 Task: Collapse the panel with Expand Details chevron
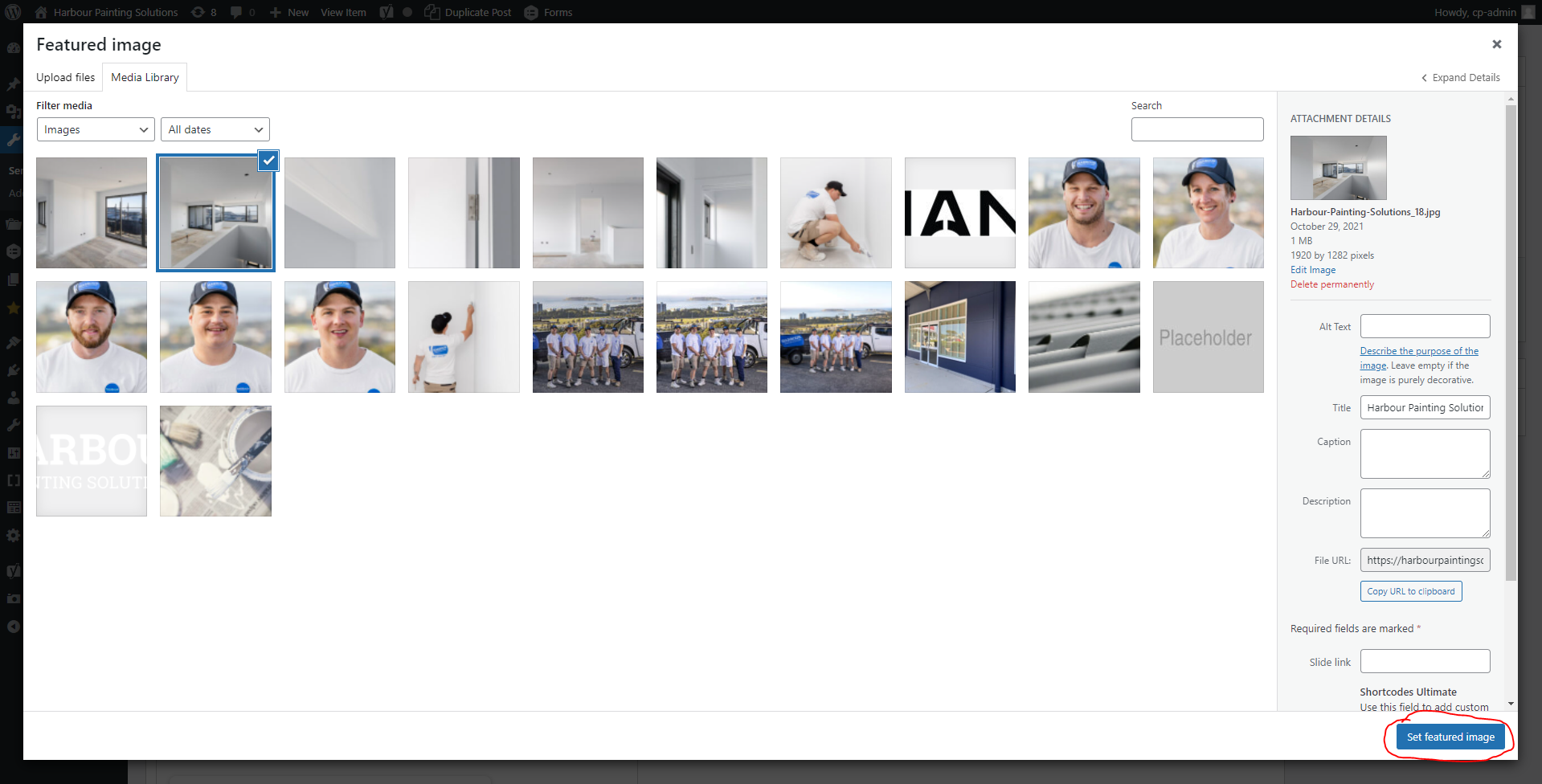coord(1460,77)
